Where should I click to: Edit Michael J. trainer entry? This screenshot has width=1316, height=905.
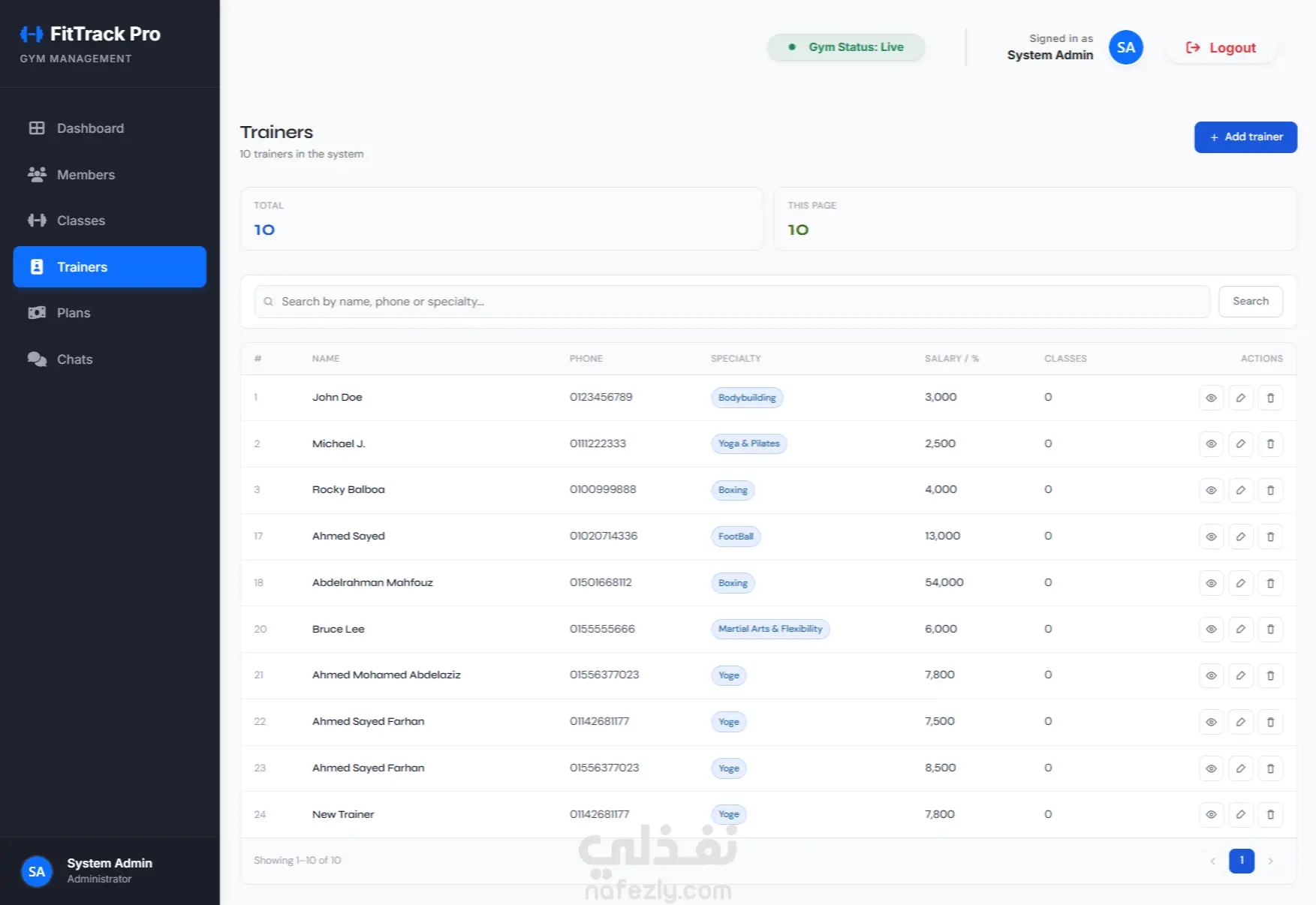click(x=1241, y=444)
